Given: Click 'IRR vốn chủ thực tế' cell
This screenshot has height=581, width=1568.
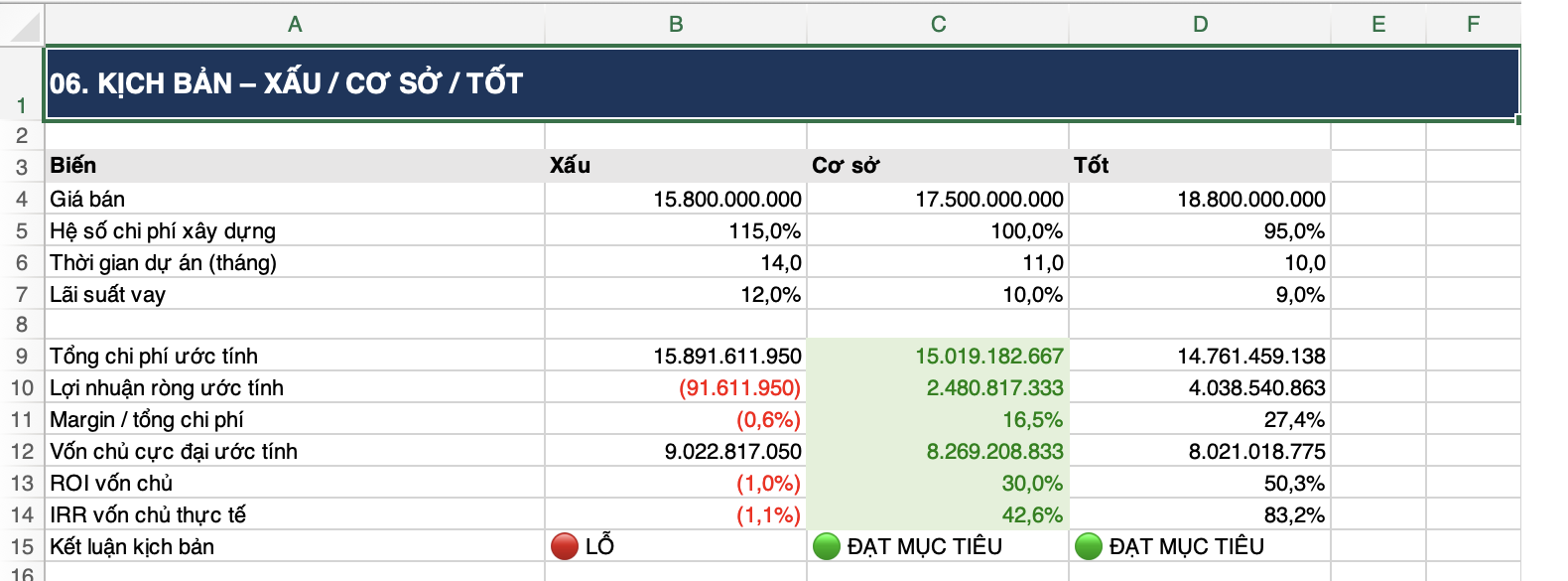Looking at the screenshot, I should pyautogui.click(x=295, y=514).
